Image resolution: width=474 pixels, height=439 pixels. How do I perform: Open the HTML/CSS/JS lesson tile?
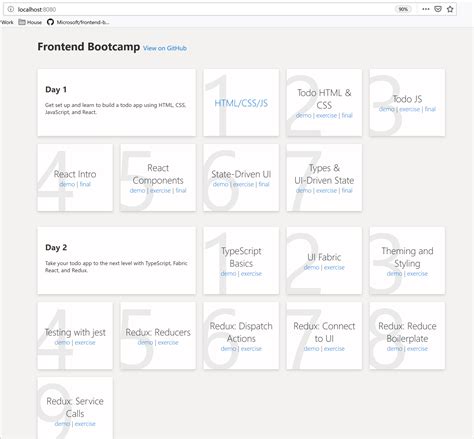coord(241,103)
